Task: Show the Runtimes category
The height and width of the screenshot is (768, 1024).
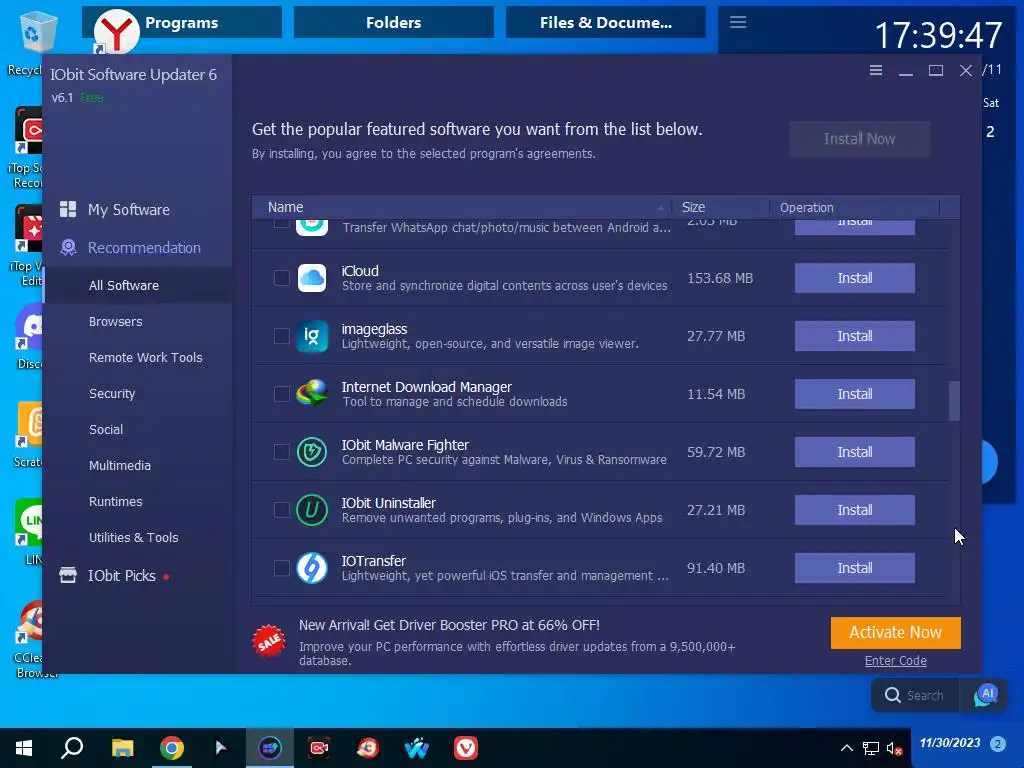Action: click(116, 501)
